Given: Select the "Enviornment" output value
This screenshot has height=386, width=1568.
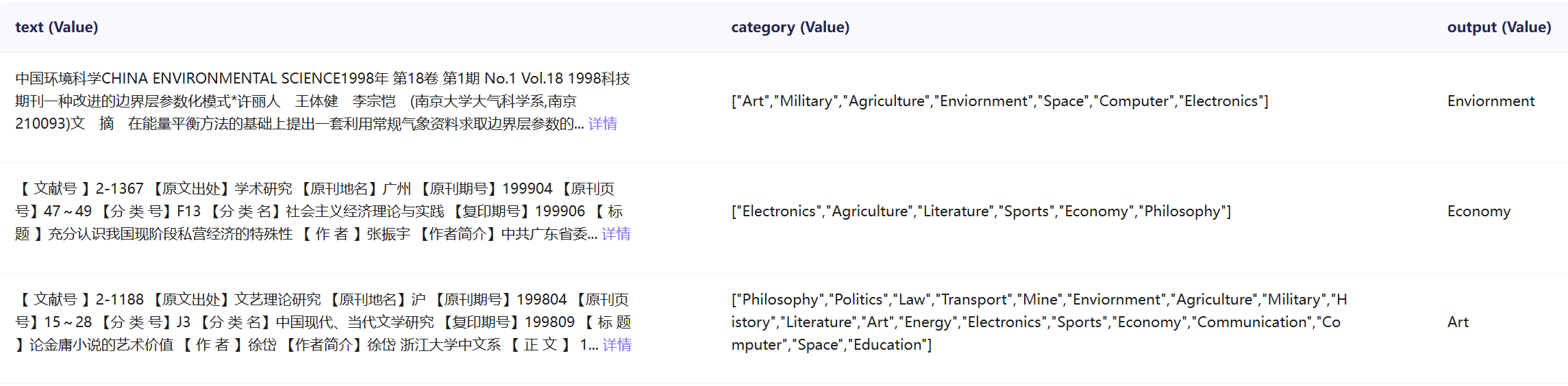Looking at the screenshot, I should [1491, 101].
